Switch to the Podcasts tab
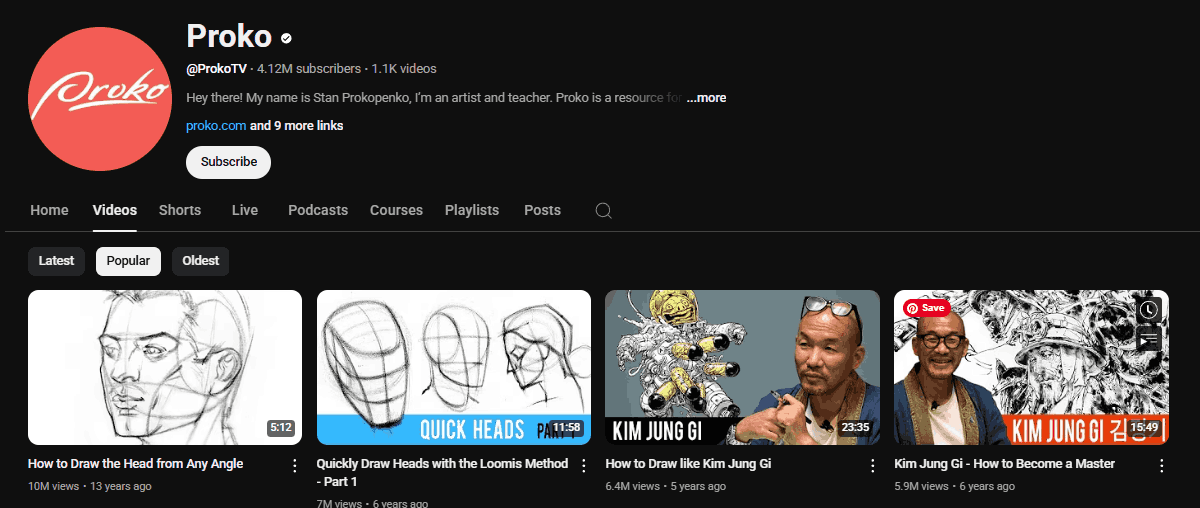 click(318, 210)
